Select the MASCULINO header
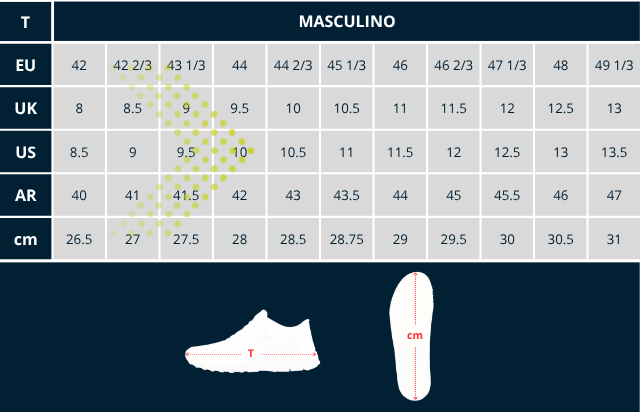This screenshot has width=640, height=412. pos(346,21)
